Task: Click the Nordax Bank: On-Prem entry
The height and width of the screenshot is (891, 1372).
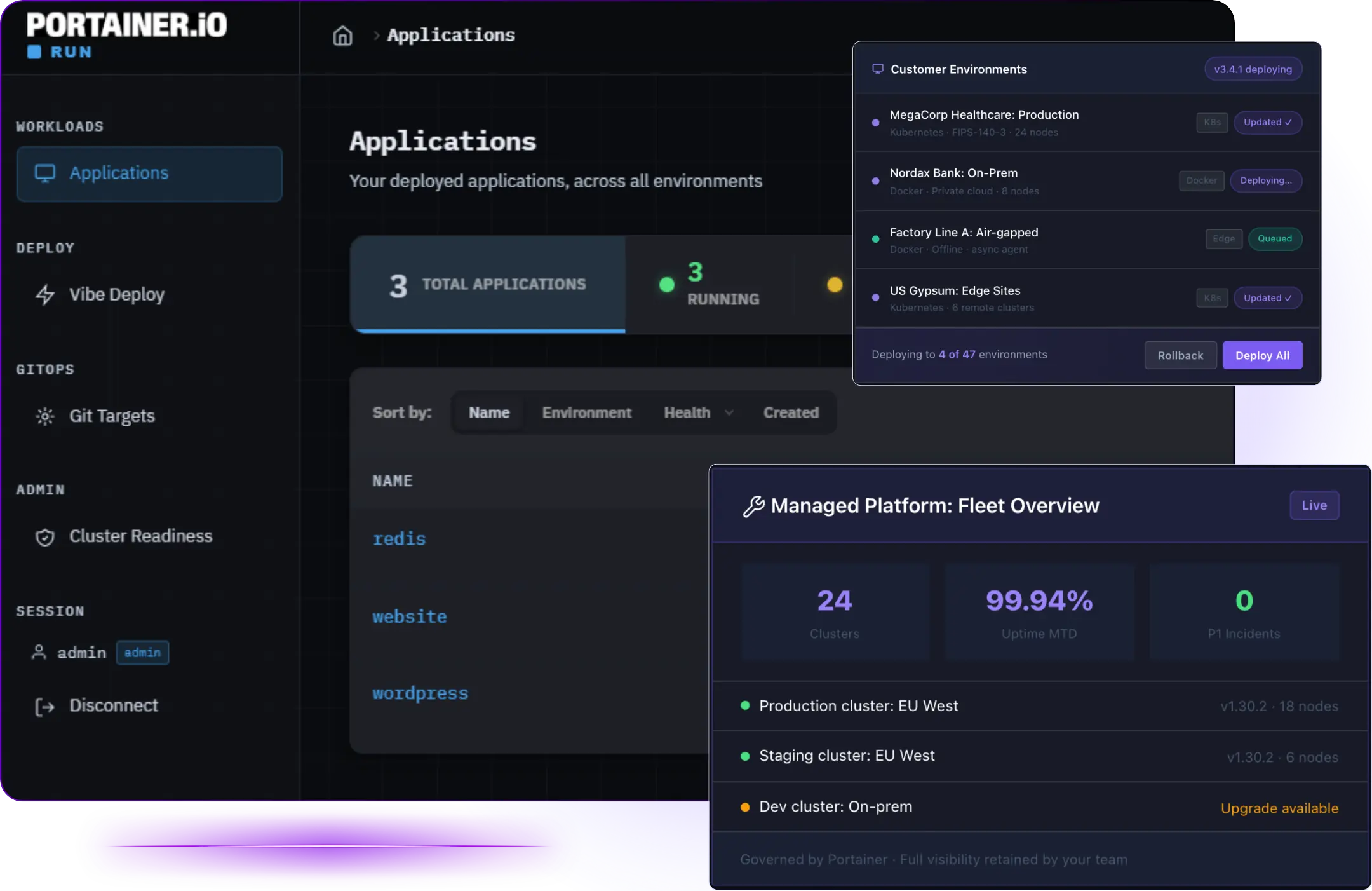Action: pyautogui.click(x=1087, y=181)
